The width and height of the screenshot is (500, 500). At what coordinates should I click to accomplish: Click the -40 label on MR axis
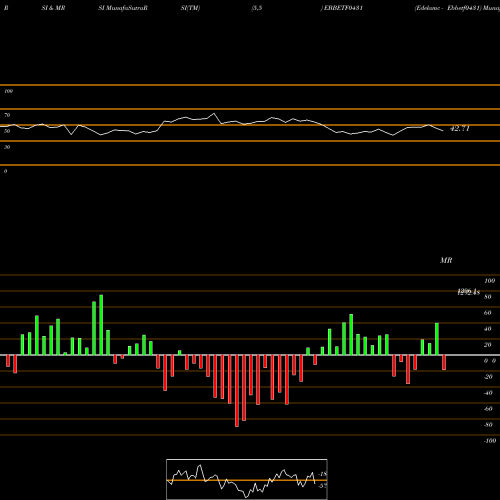click(x=488, y=393)
